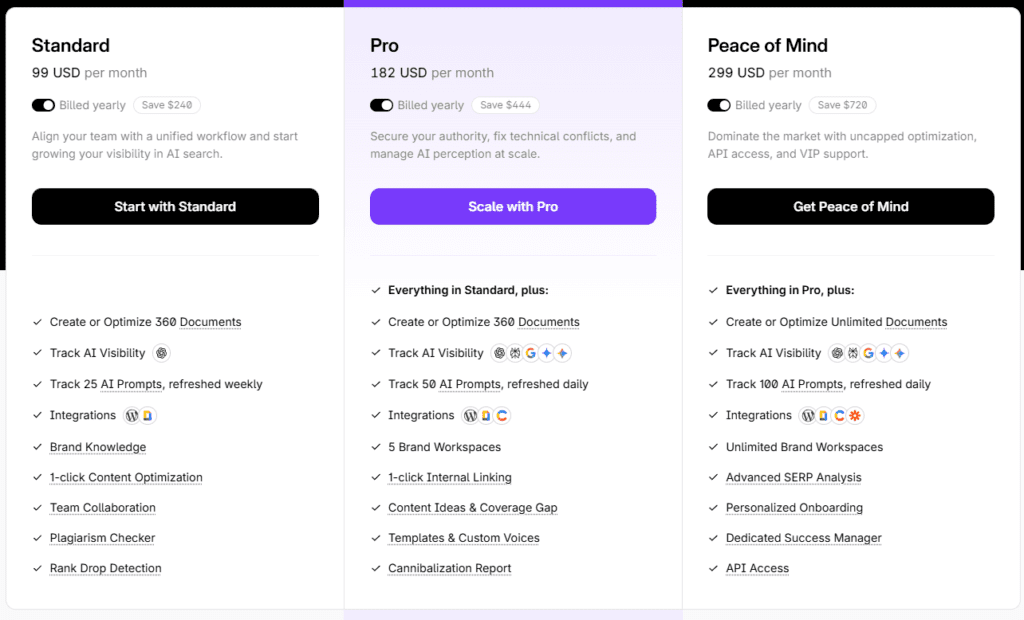This screenshot has width=1024, height=620.
Task: Select the Zapier integration icon in Peace of Mind
Action: pyautogui.click(x=855, y=415)
